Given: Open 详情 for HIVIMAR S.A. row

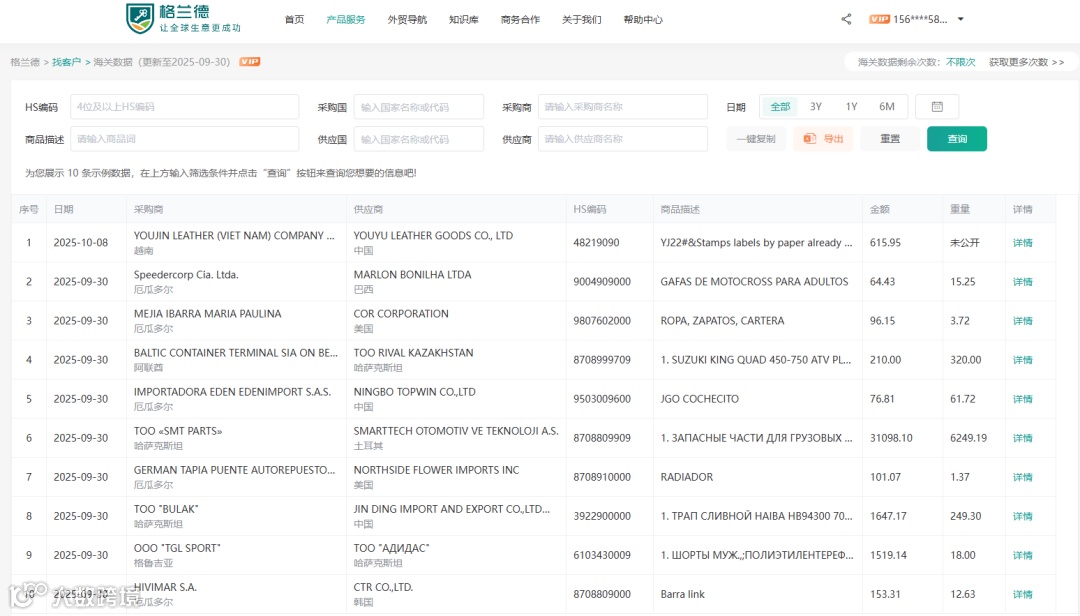Looking at the screenshot, I should tap(1022, 594).
